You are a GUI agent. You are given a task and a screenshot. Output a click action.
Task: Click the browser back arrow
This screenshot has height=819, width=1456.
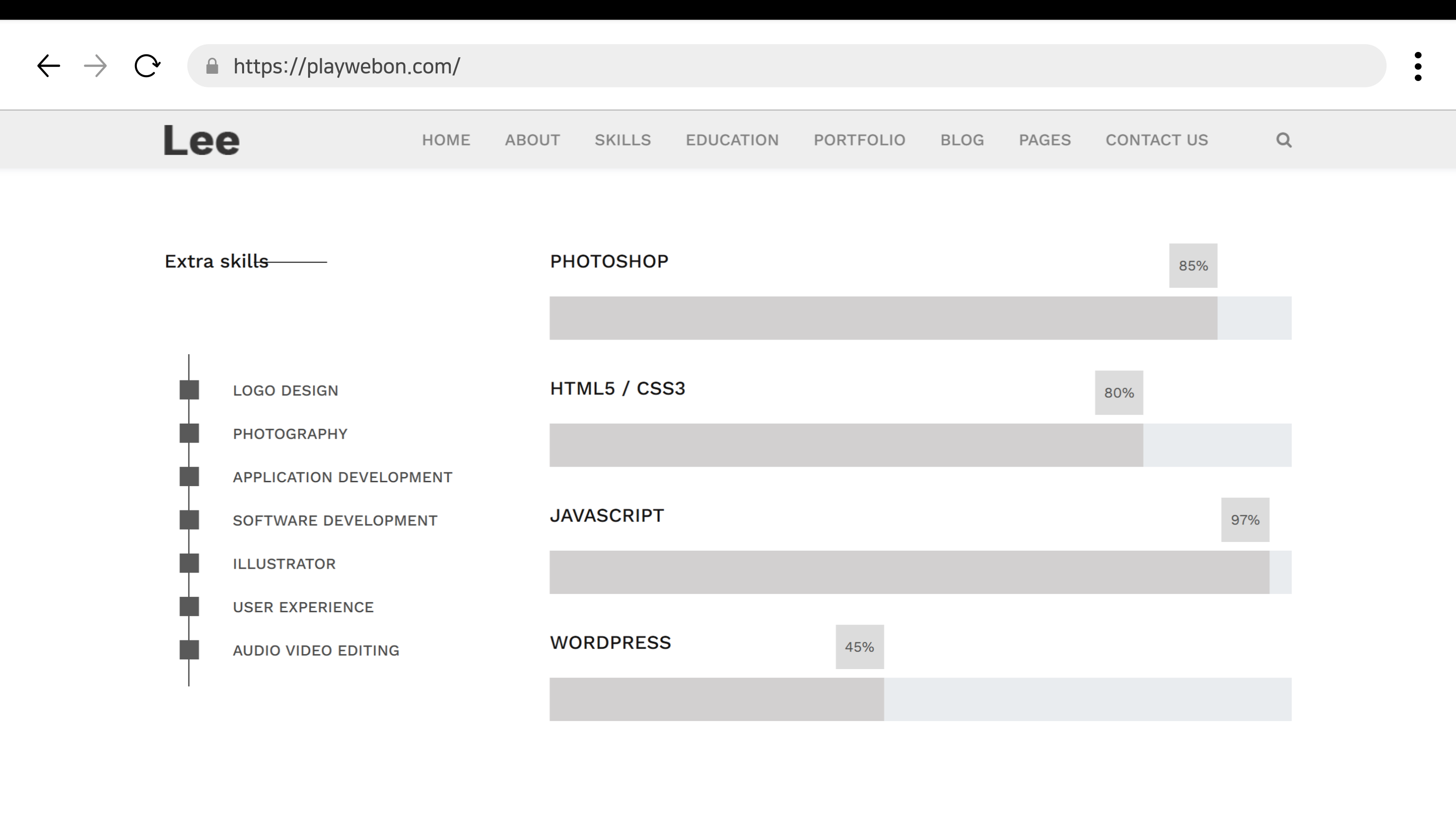(x=49, y=66)
